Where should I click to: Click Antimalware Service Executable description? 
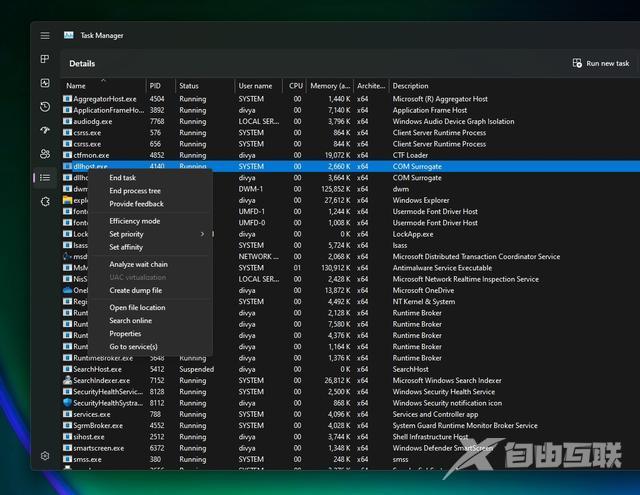pos(442,268)
